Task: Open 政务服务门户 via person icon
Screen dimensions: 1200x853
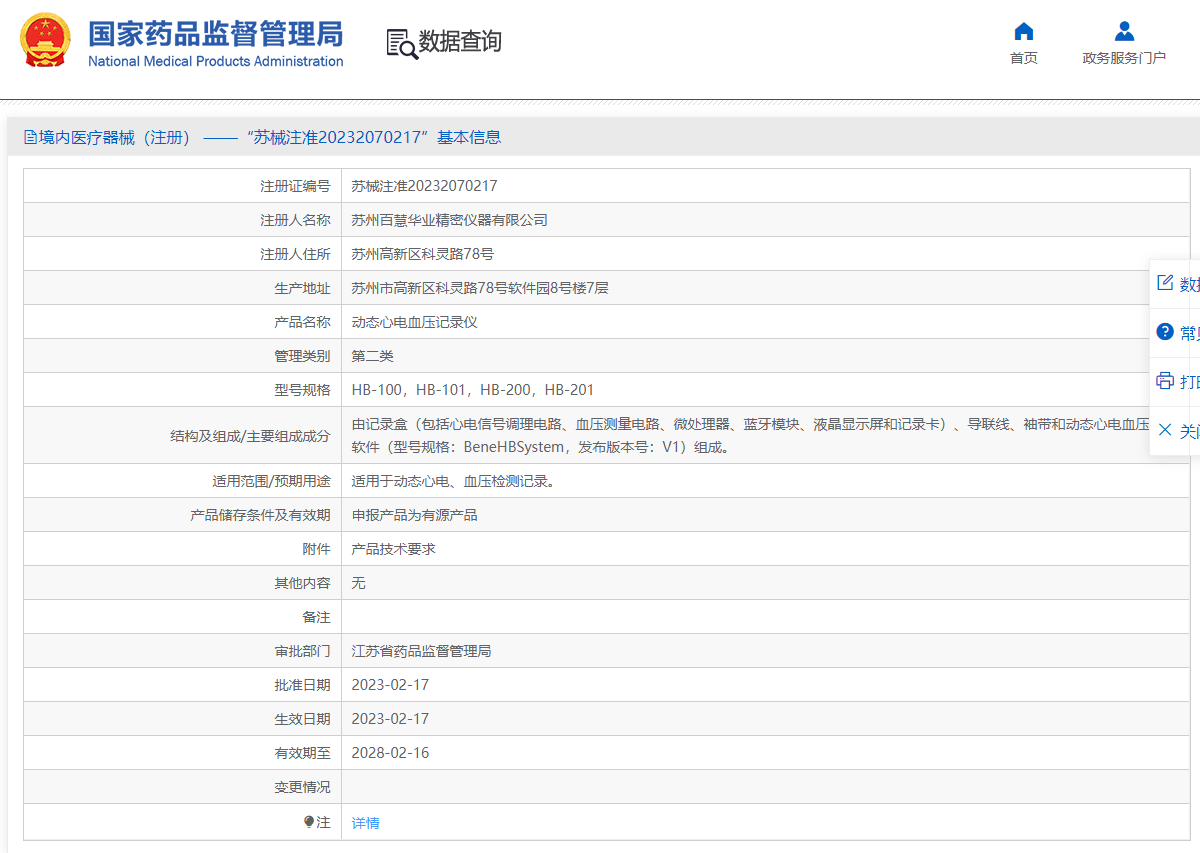Action: pyautogui.click(x=1124, y=31)
